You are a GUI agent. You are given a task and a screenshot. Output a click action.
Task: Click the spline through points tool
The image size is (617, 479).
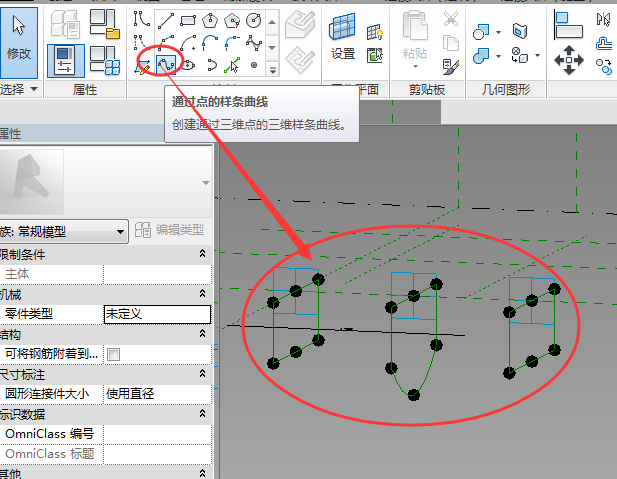165,65
